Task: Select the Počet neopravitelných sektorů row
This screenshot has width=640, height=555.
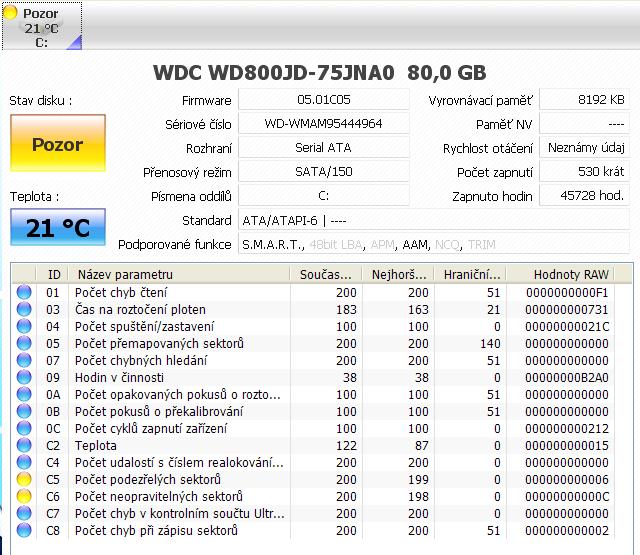Action: 313,496
